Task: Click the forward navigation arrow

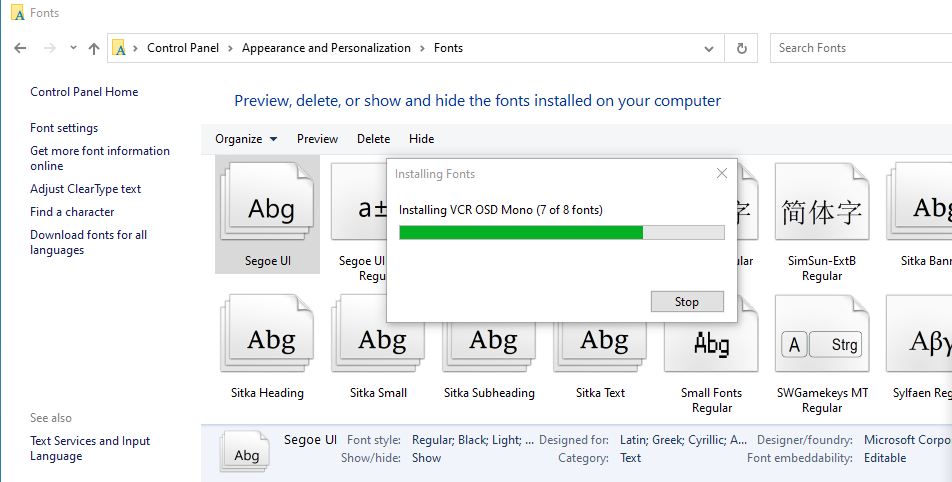Action: point(50,48)
